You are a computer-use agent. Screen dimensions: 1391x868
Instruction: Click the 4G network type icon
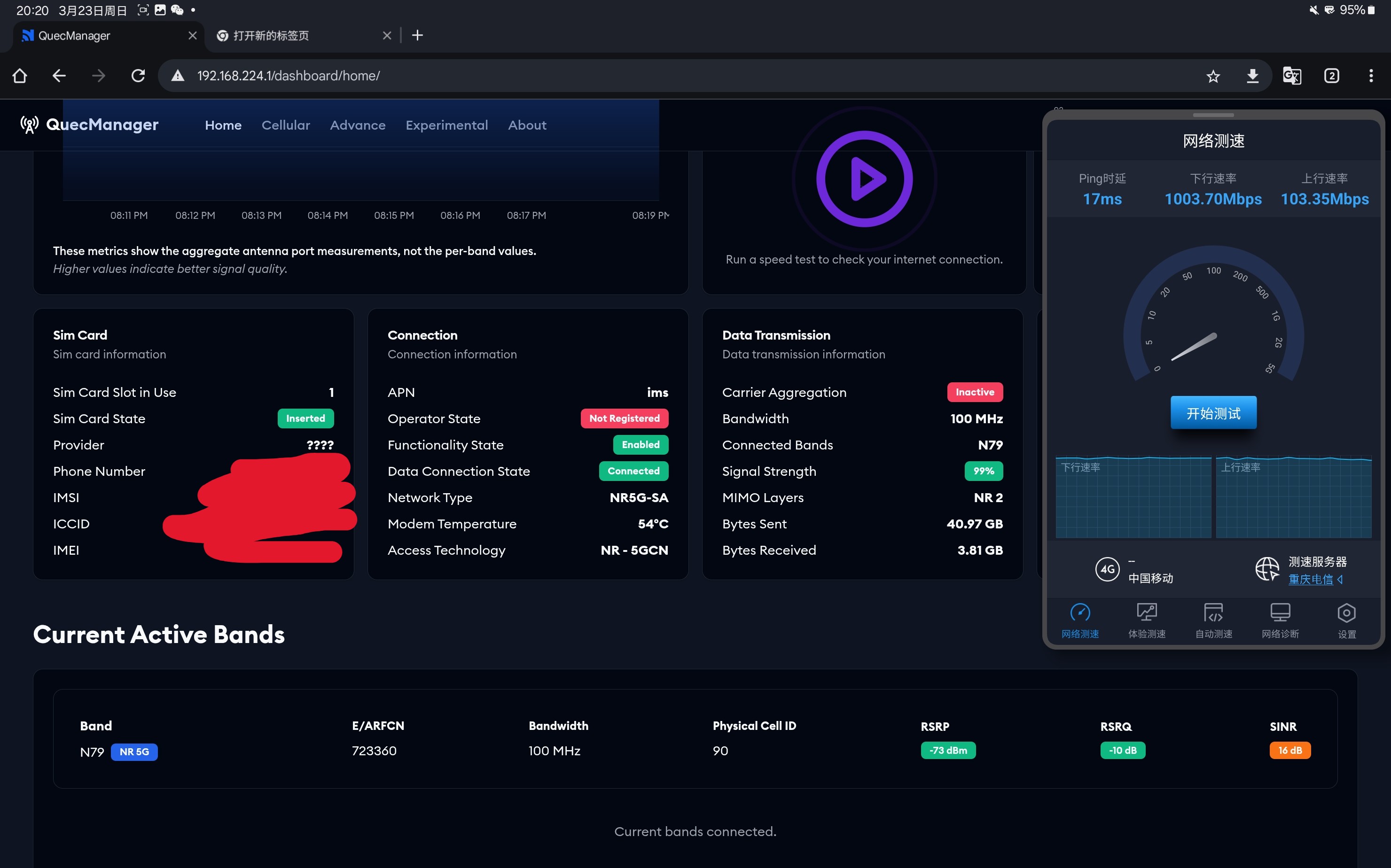point(1107,569)
